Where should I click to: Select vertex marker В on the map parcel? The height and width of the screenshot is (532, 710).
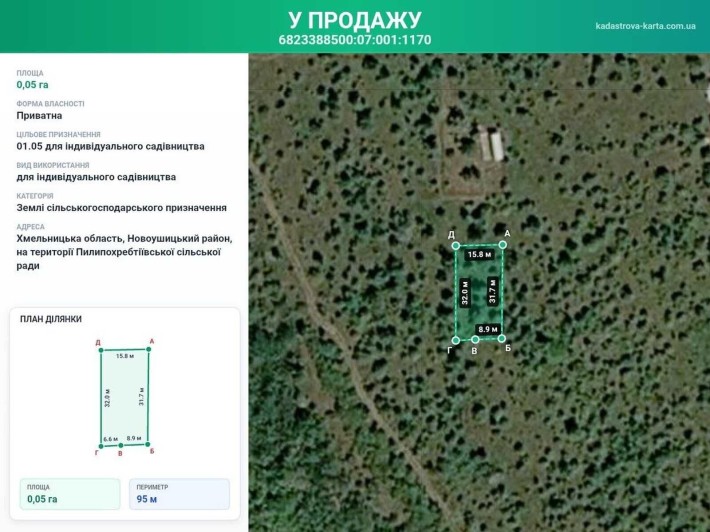click(475, 339)
